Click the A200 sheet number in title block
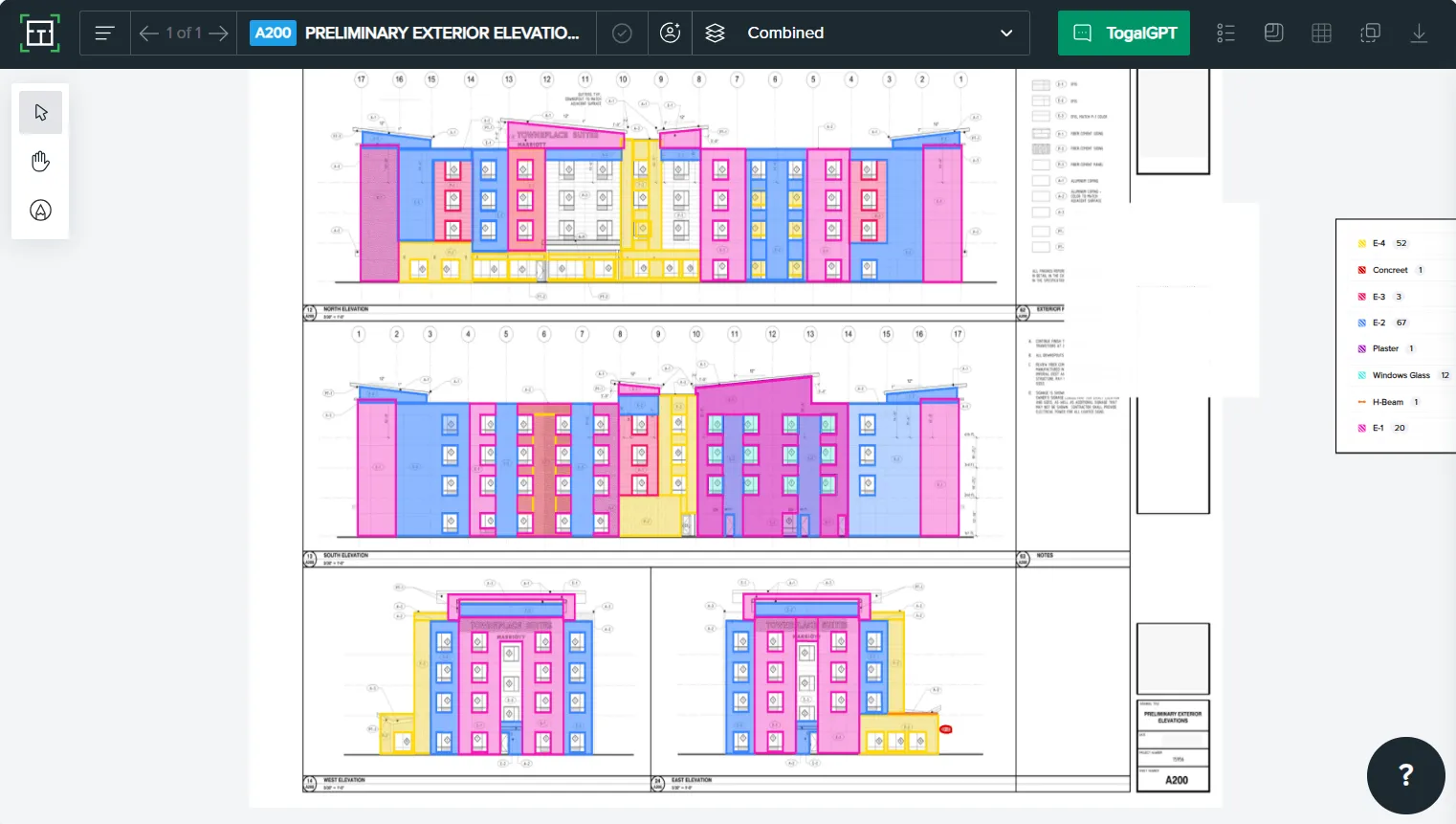Viewport: 1456px width, 824px height. [1177, 781]
